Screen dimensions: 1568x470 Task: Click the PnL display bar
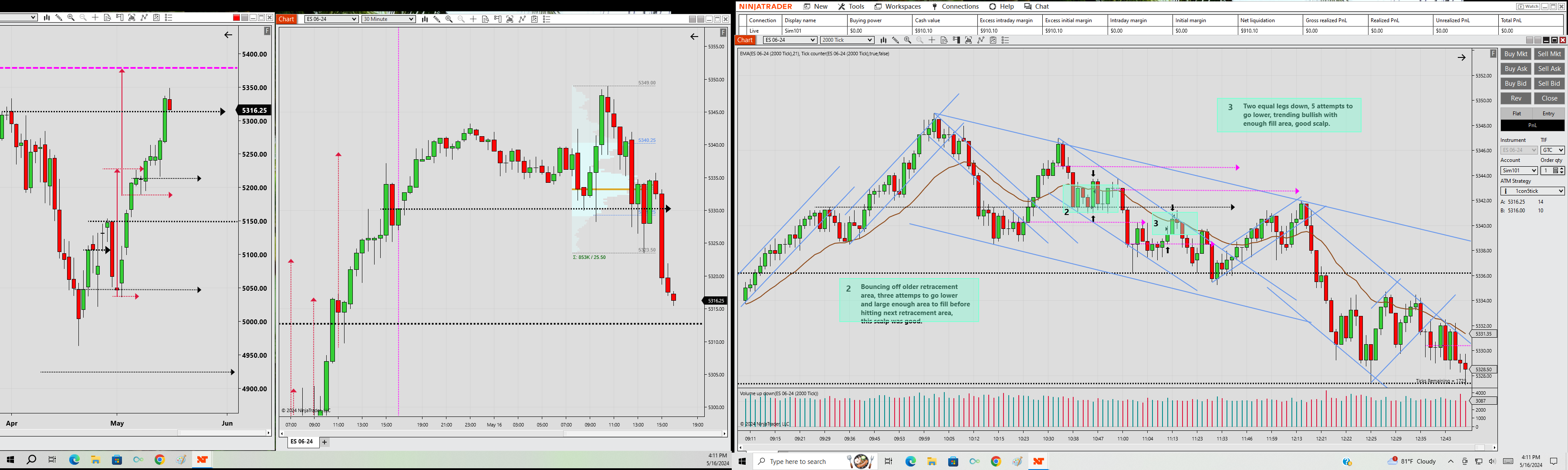(1532, 125)
